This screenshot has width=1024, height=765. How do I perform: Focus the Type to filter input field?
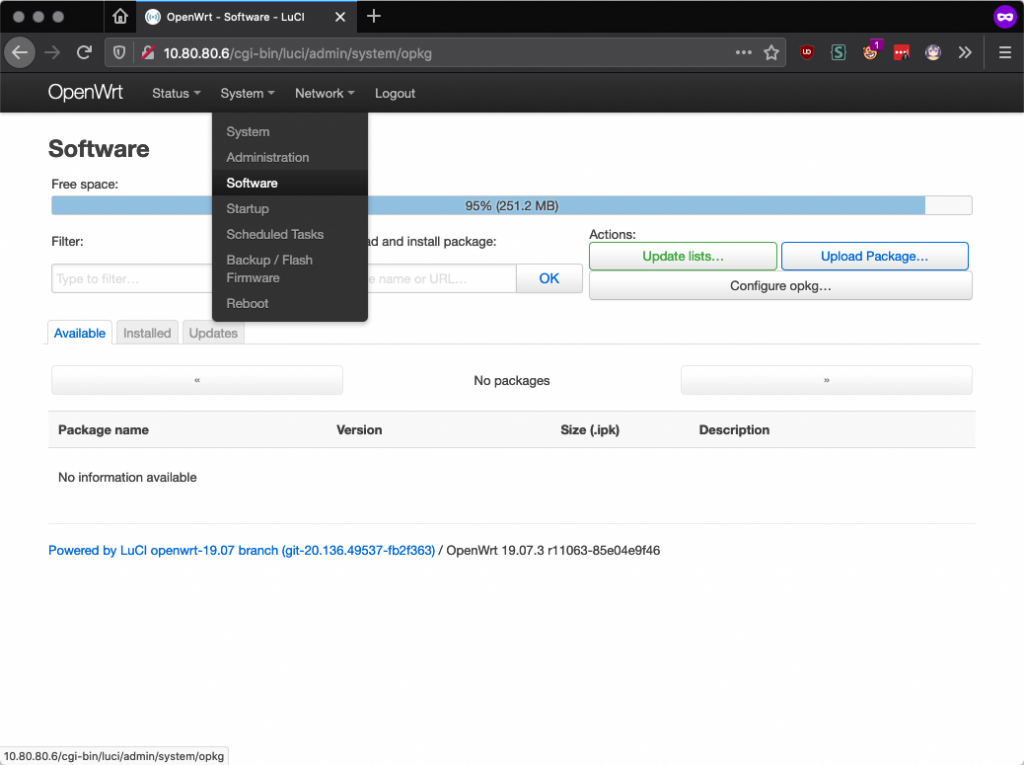(x=131, y=278)
